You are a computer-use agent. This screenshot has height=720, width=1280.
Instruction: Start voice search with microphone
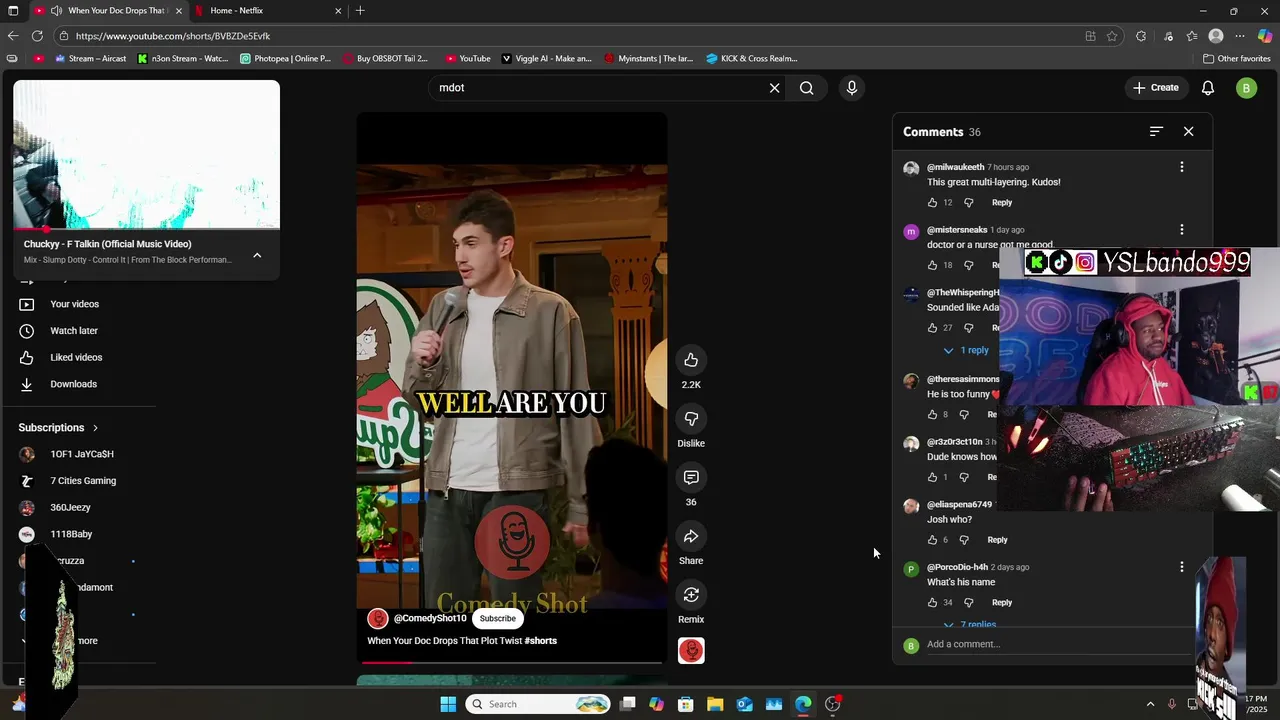pyautogui.click(x=852, y=88)
